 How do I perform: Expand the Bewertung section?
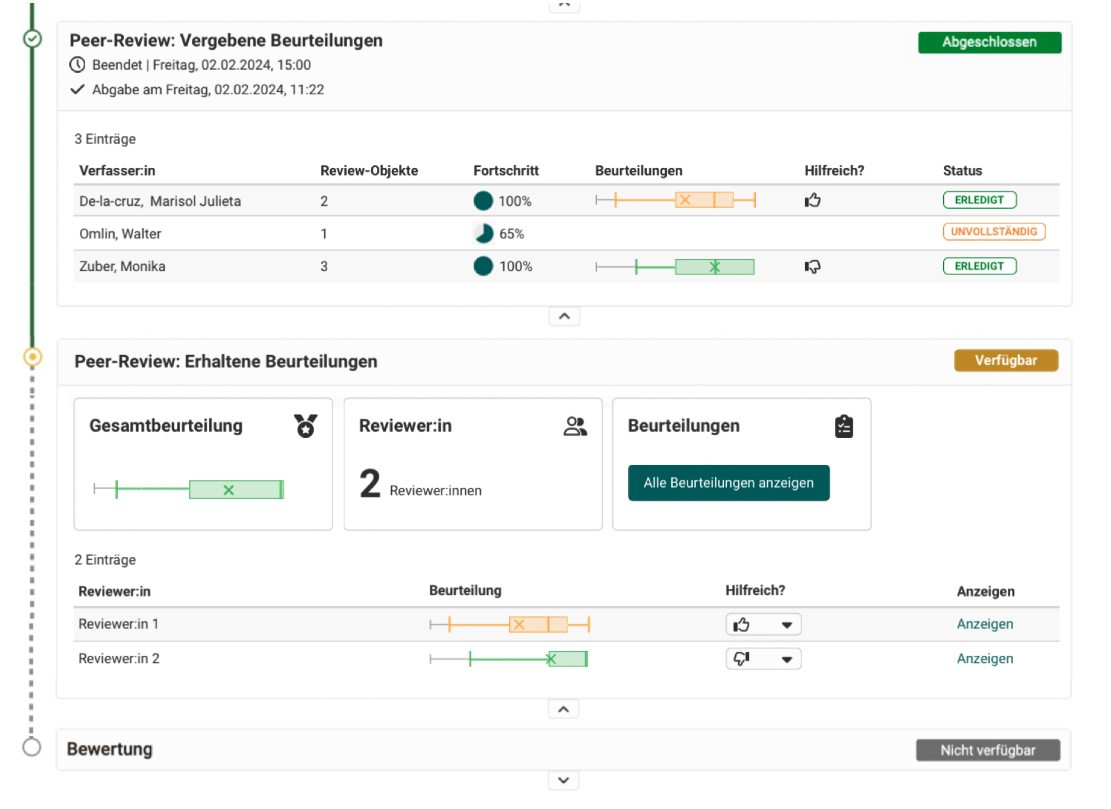click(x=563, y=780)
